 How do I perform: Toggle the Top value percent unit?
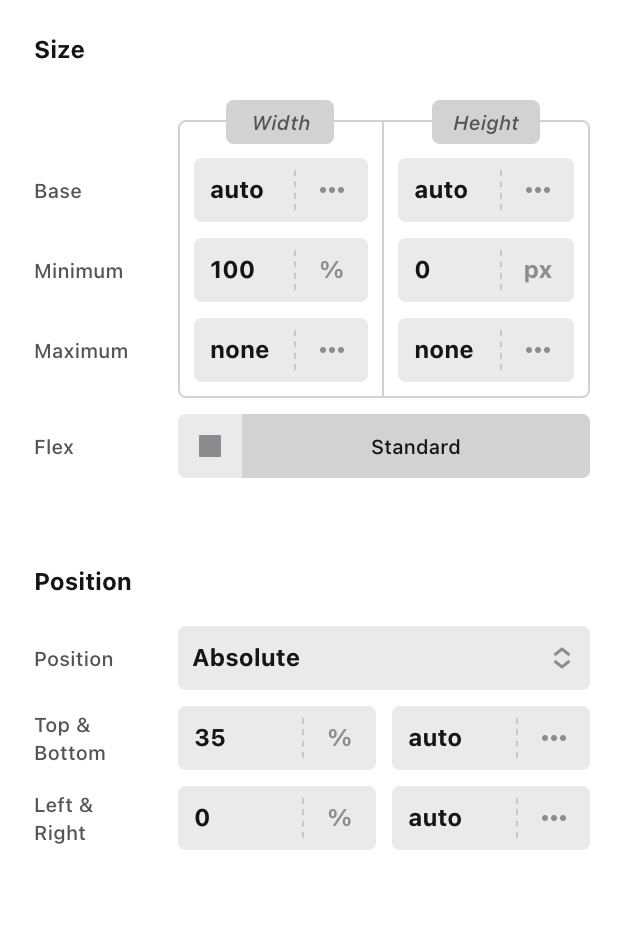pyautogui.click(x=340, y=738)
